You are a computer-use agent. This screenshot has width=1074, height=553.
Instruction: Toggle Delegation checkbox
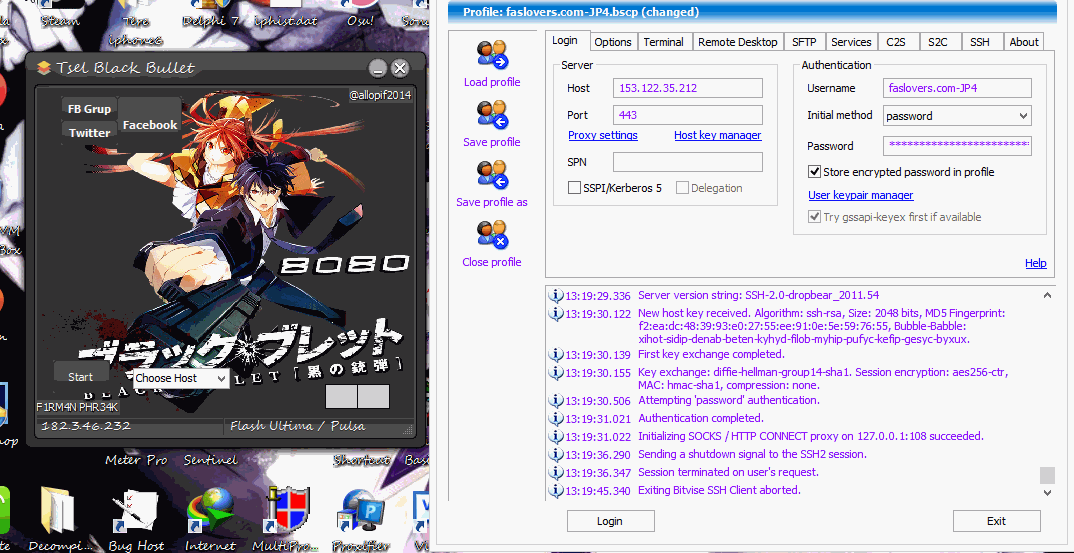682,188
